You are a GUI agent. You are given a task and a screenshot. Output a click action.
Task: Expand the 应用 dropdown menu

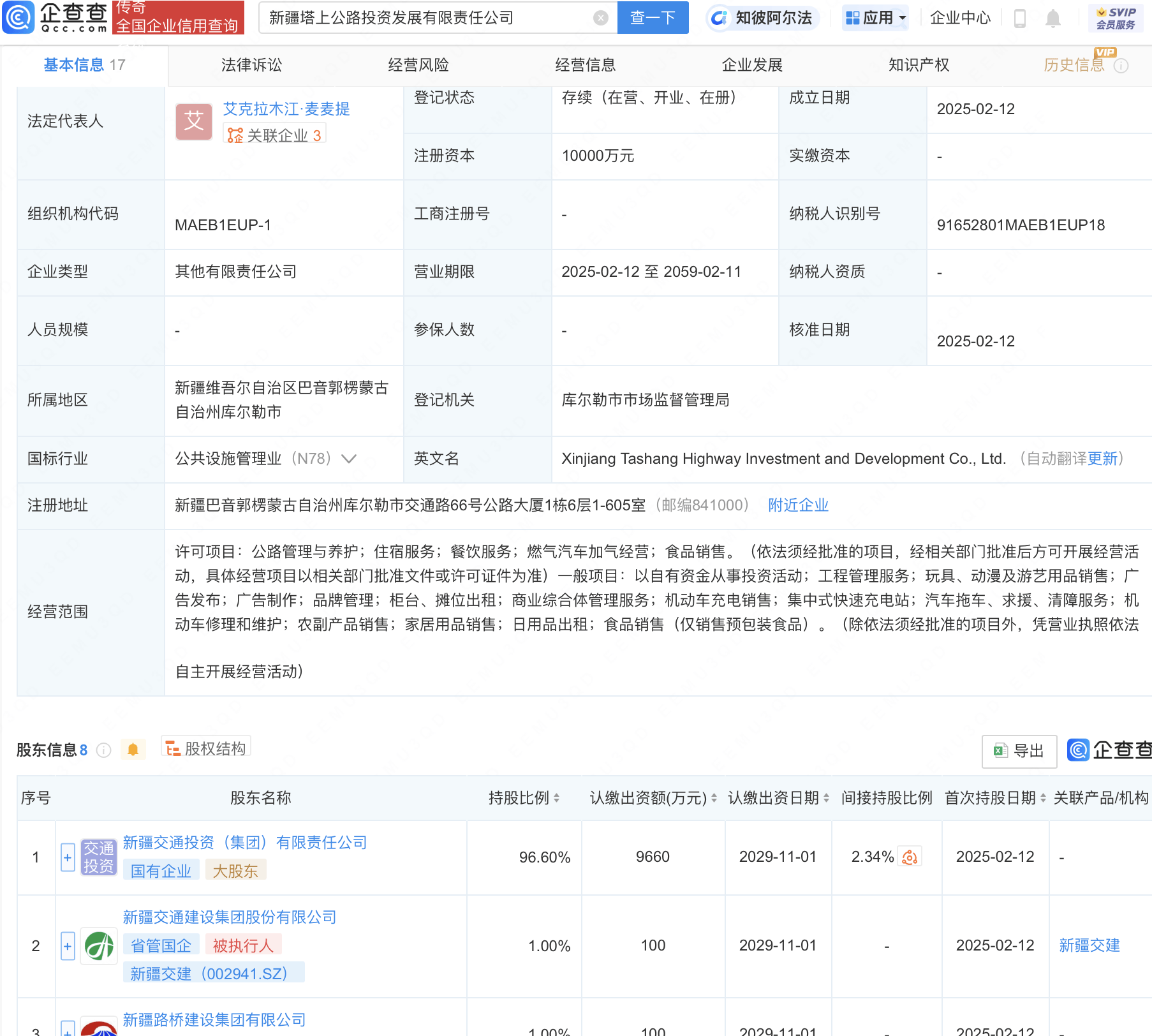(875, 18)
